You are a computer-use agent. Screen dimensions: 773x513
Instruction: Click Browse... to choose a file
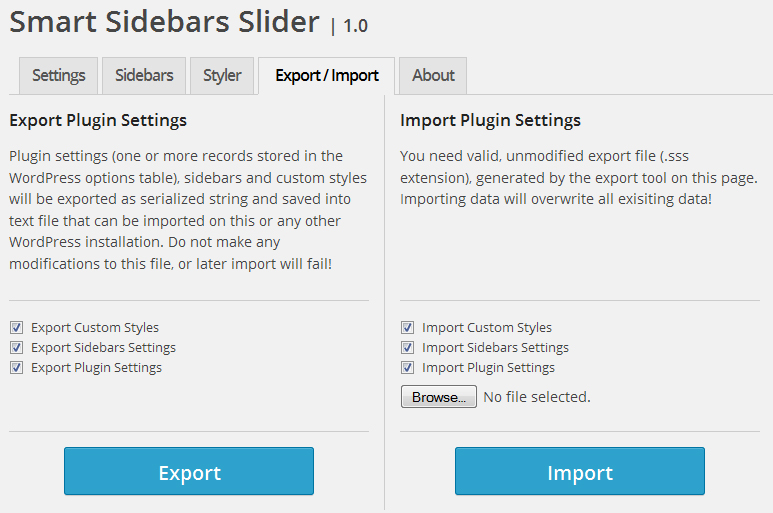(438, 397)
